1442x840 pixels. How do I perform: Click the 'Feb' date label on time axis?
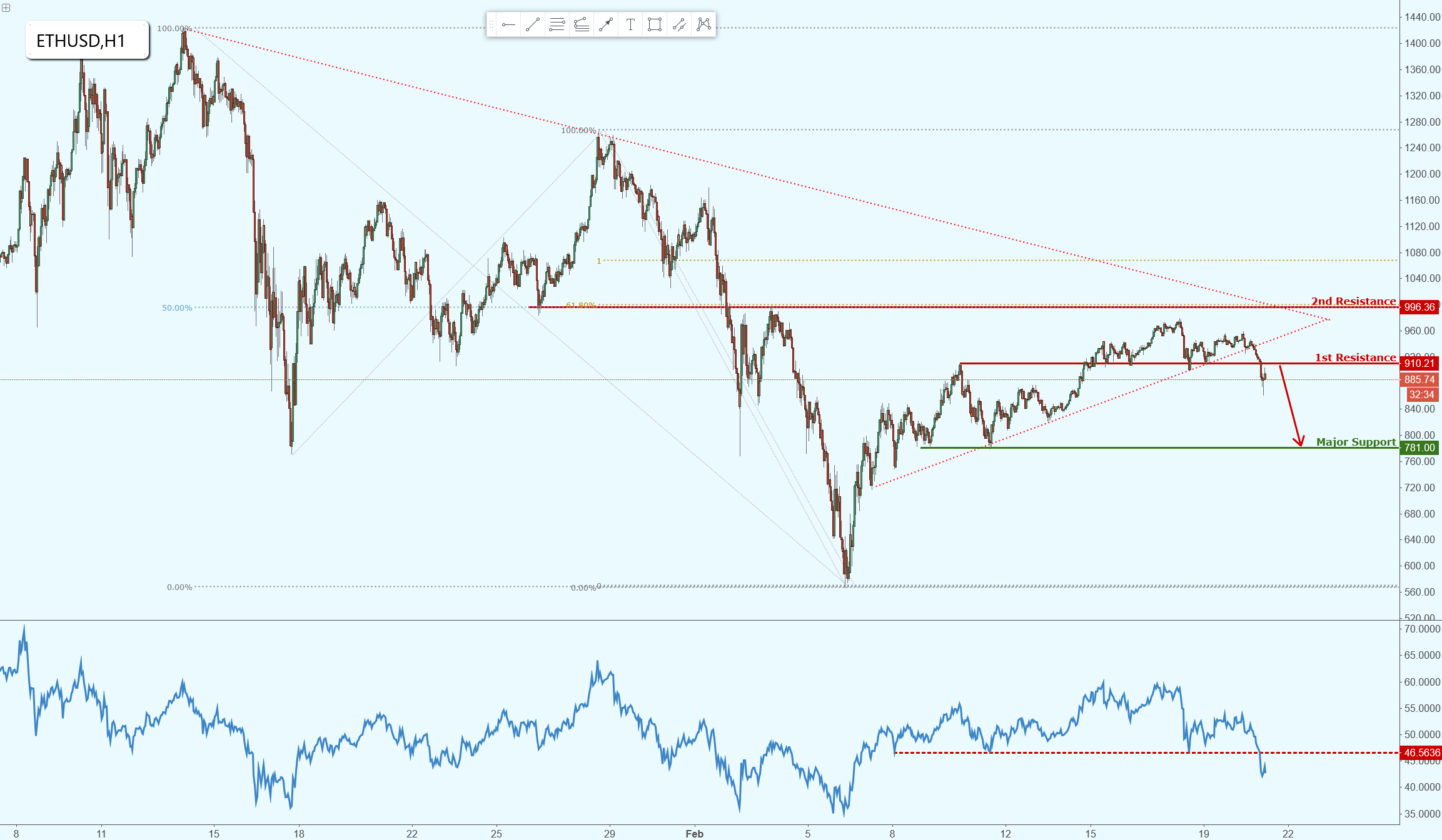click(x=694, y=834)
